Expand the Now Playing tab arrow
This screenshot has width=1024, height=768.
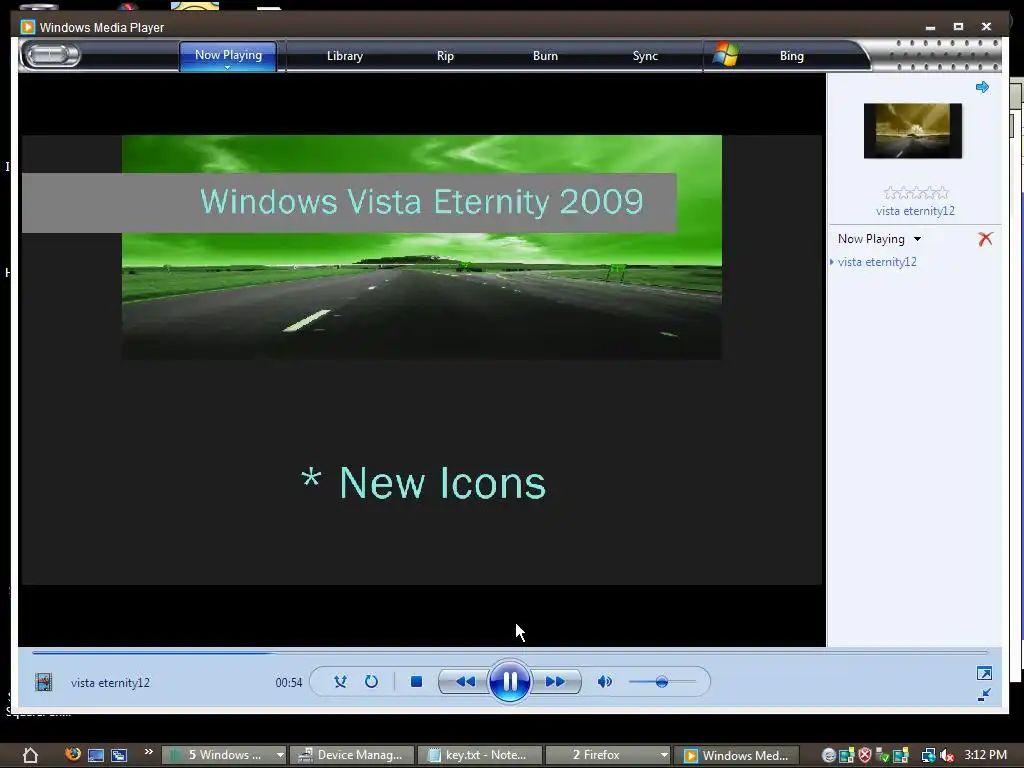click(x=228, y=67)
